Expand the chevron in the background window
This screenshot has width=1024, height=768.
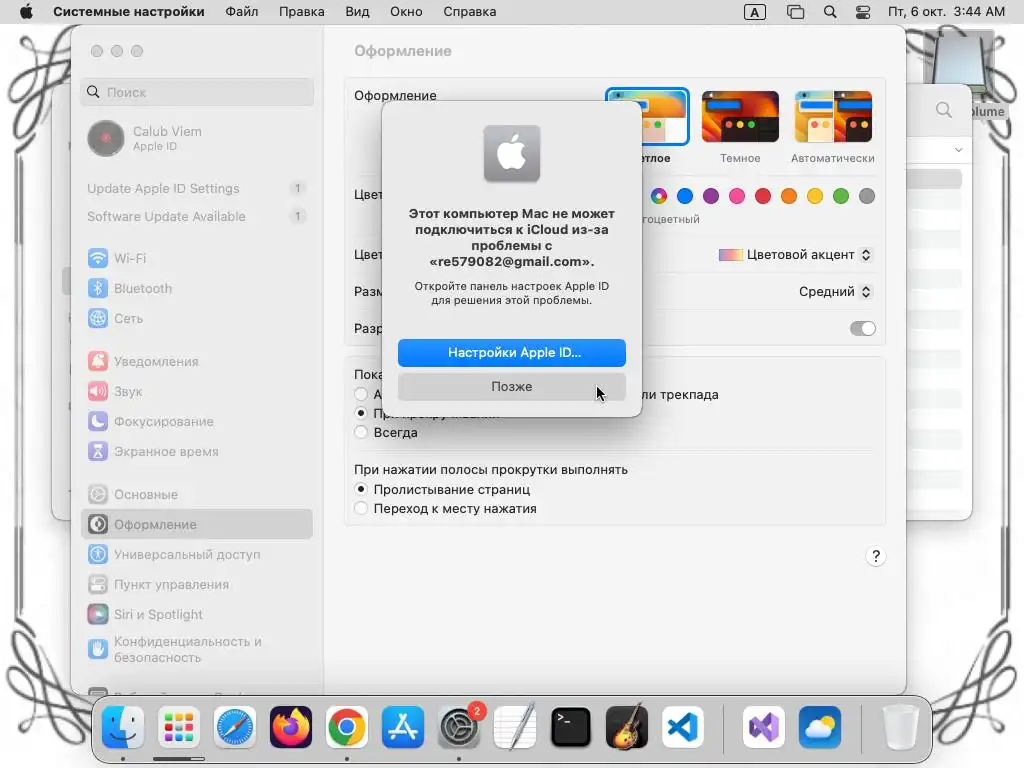tap(958, 150)
